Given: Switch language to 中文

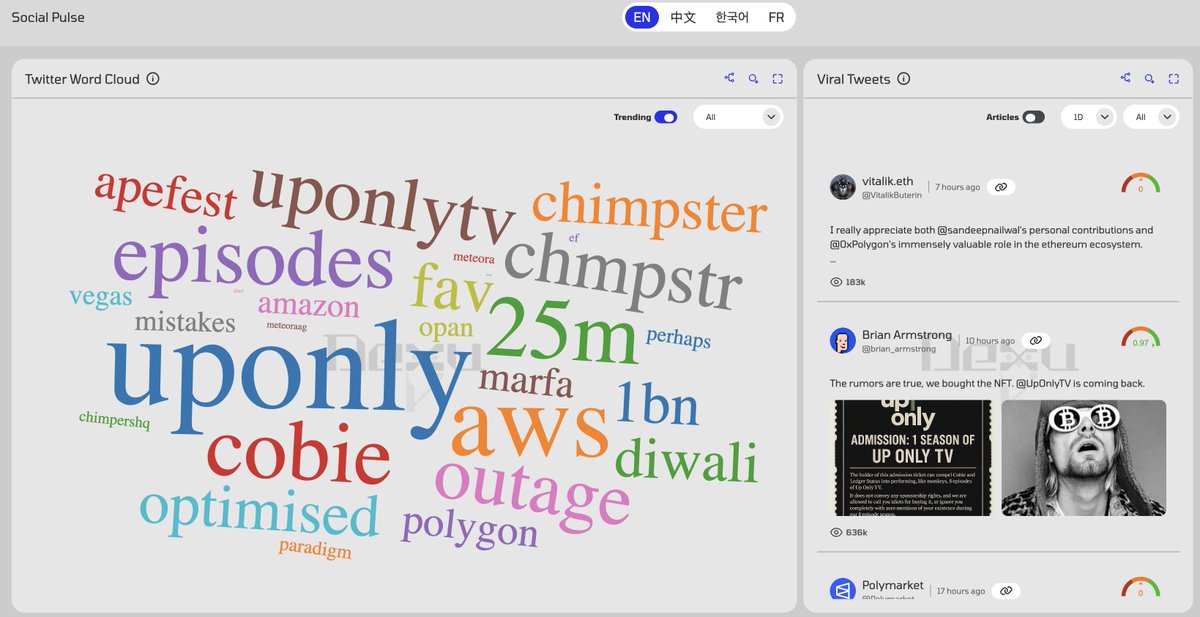Looking at the screenshot, I should [683, 17].
